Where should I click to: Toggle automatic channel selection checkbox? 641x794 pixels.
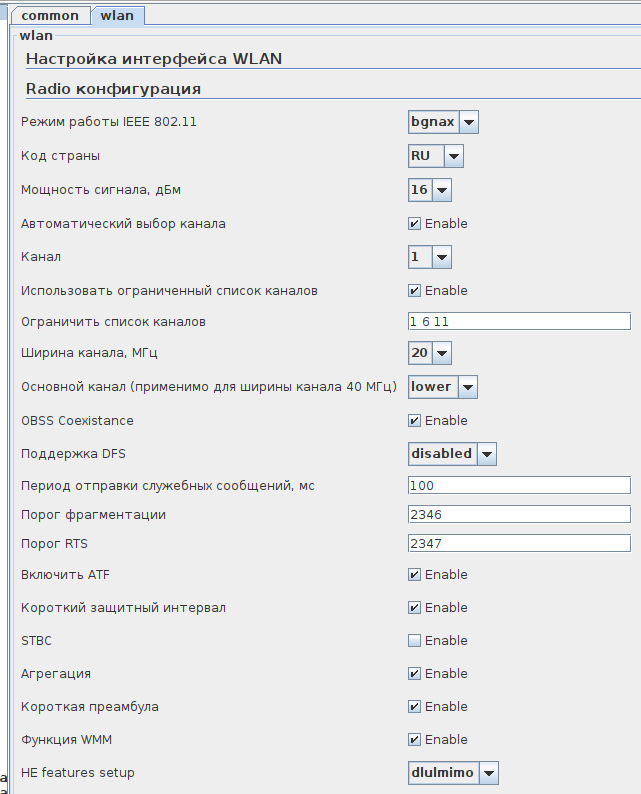point(414,224)
